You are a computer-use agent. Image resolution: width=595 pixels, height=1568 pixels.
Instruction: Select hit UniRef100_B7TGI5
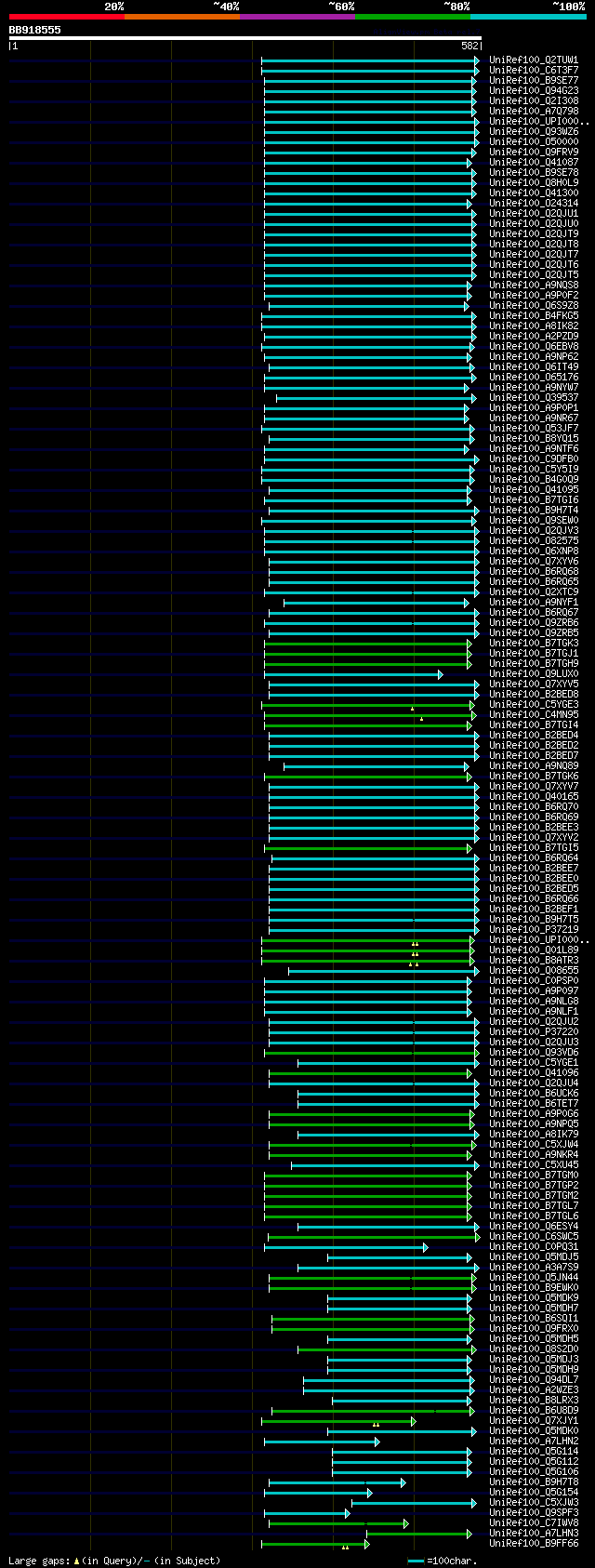pos(534,847)
